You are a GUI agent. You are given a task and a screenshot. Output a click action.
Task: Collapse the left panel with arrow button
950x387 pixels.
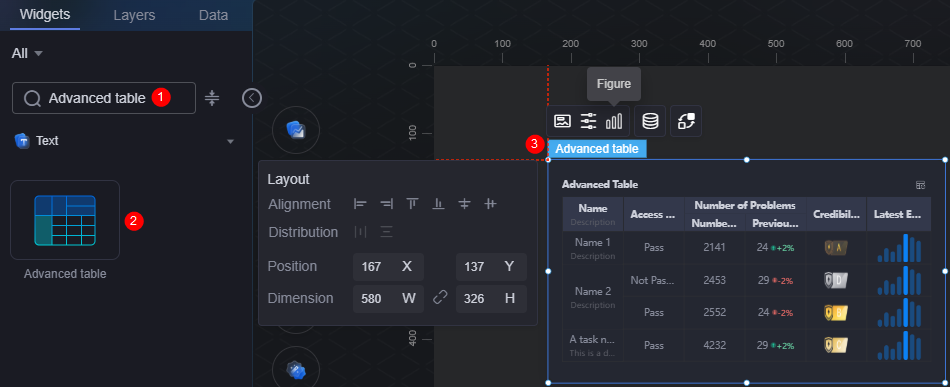point(252,98)
